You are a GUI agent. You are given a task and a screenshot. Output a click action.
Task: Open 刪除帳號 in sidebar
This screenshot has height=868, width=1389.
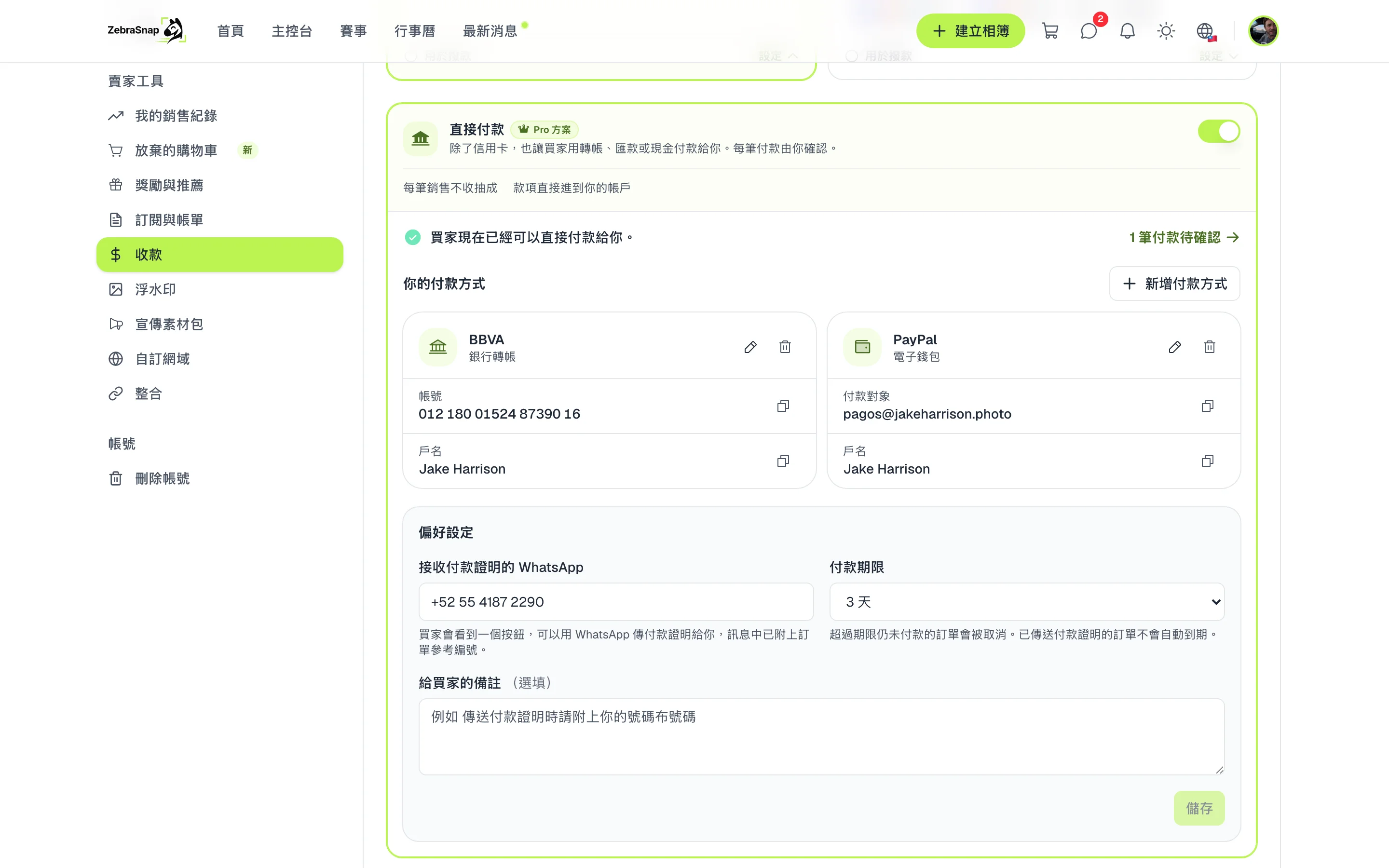[220, 479]
